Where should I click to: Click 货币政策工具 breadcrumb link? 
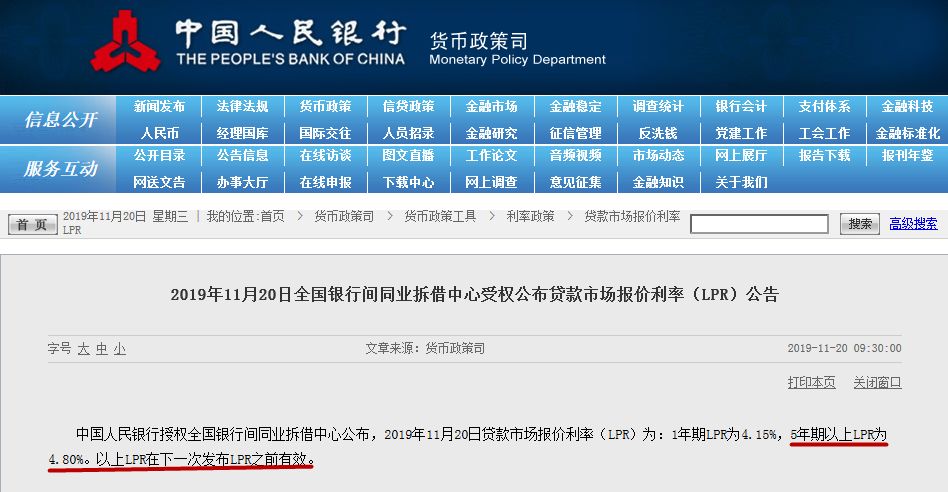[440, 216]
